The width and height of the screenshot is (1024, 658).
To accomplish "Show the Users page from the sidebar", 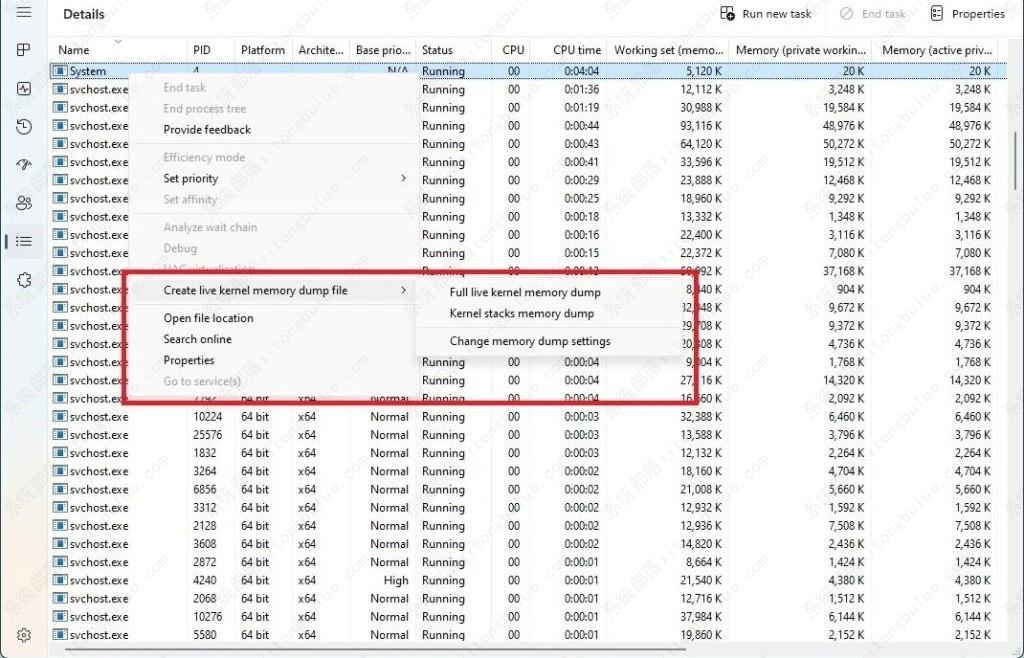I will 24,202.
